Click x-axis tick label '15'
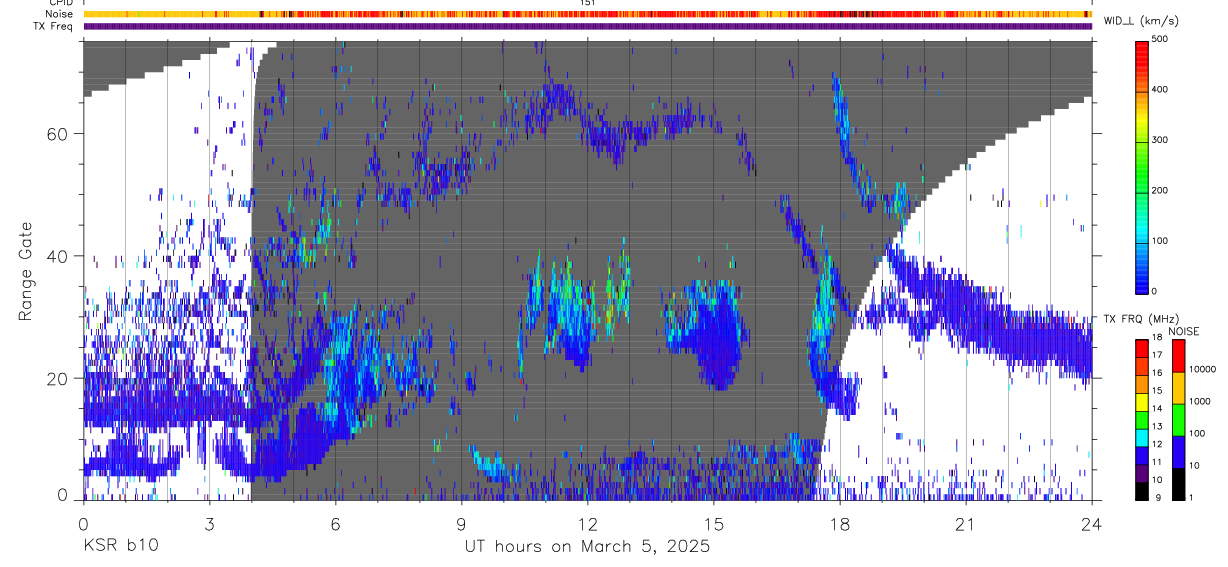Image resolution: width=1228 pixels, height=567 pixels. (714, 524)
